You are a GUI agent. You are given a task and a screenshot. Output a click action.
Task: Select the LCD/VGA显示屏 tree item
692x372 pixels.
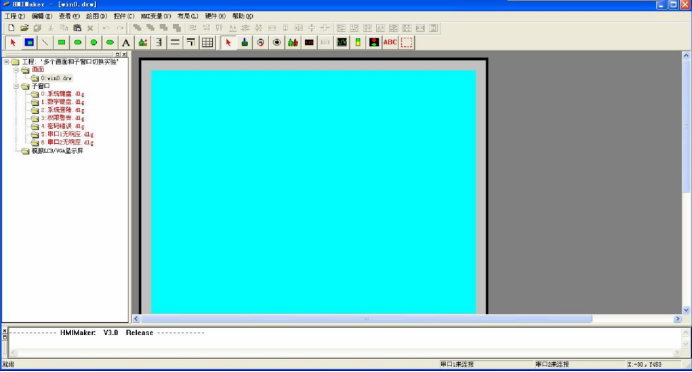(57, 151)
